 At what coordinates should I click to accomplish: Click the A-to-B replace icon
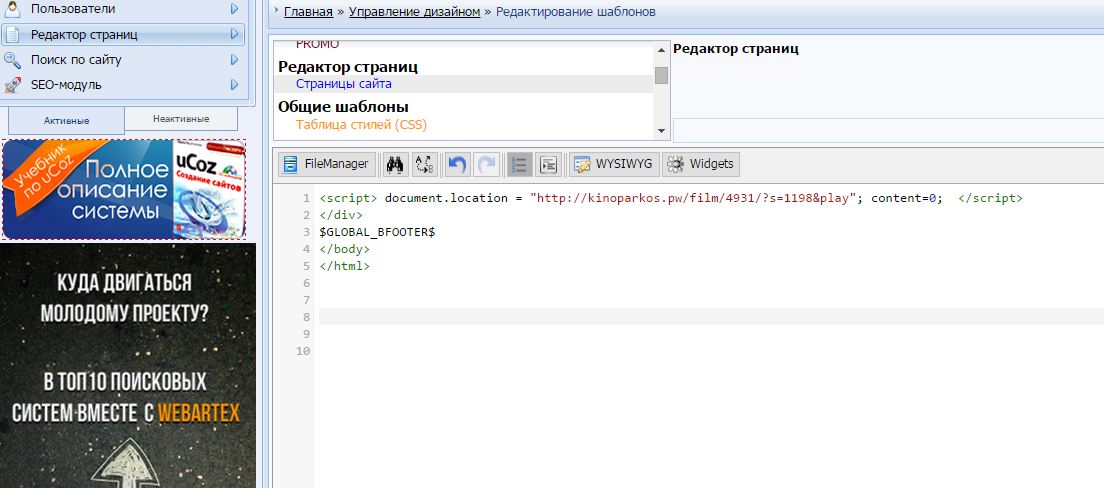[425, 164]
